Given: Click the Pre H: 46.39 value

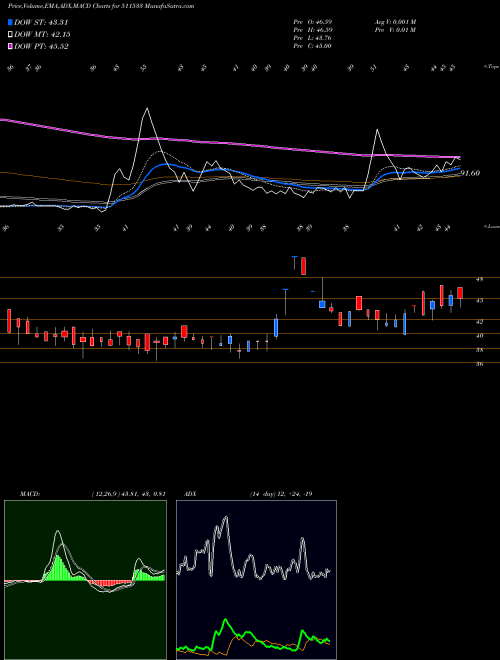Looking at the screenshot, I should (x=312, y=30).
